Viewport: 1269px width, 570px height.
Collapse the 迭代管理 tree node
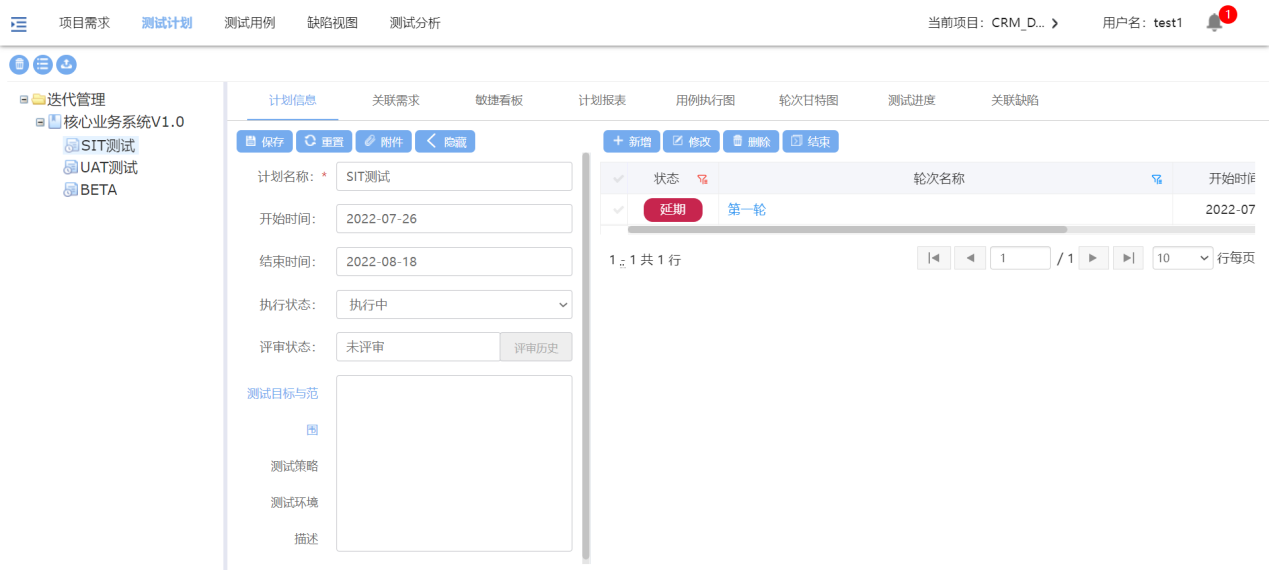24,100
